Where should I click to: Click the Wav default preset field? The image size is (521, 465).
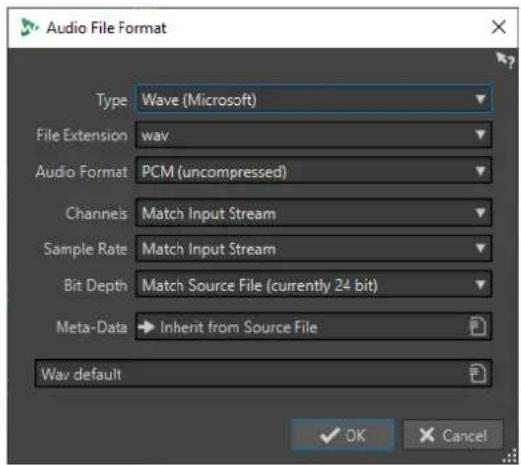263,374
